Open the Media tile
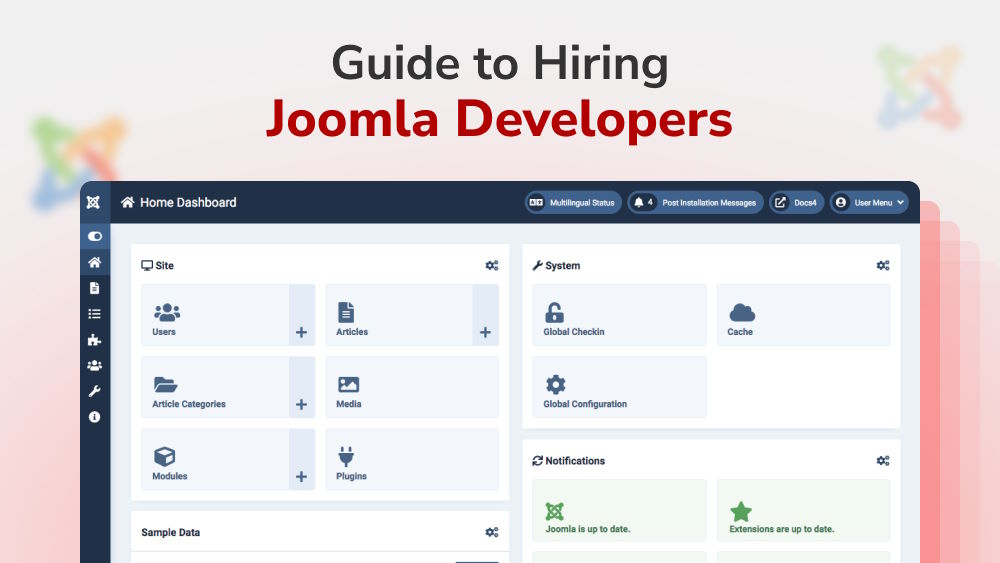This screenshot has width=1000, height=563. point(412,387)
